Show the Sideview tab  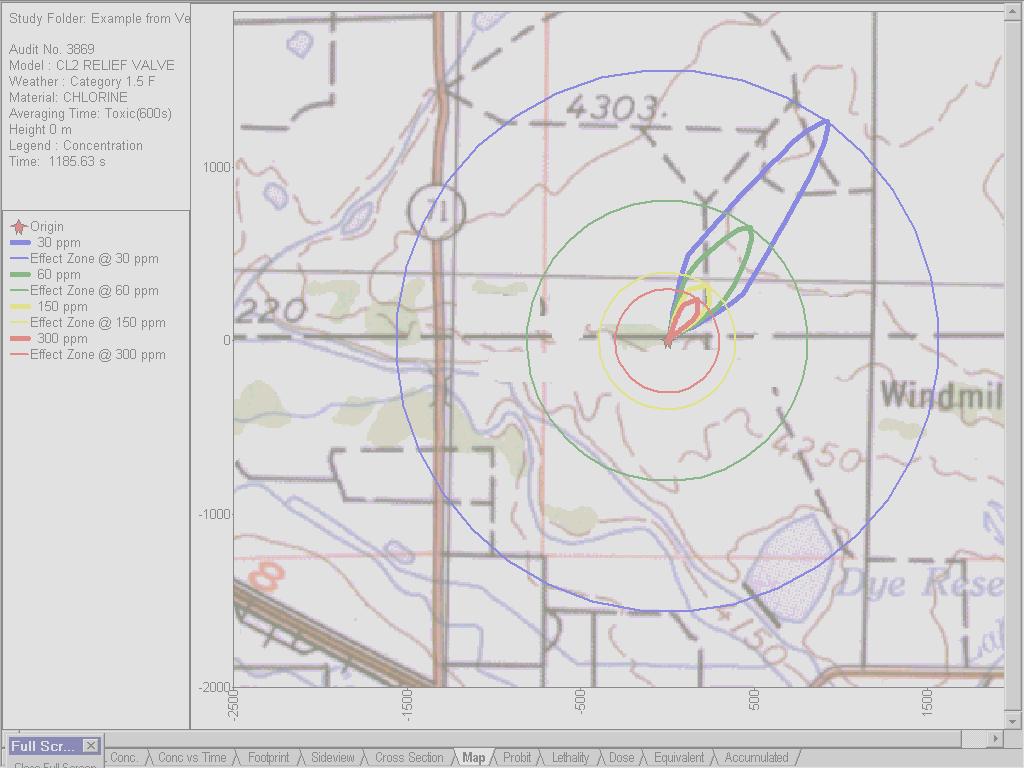332,758
